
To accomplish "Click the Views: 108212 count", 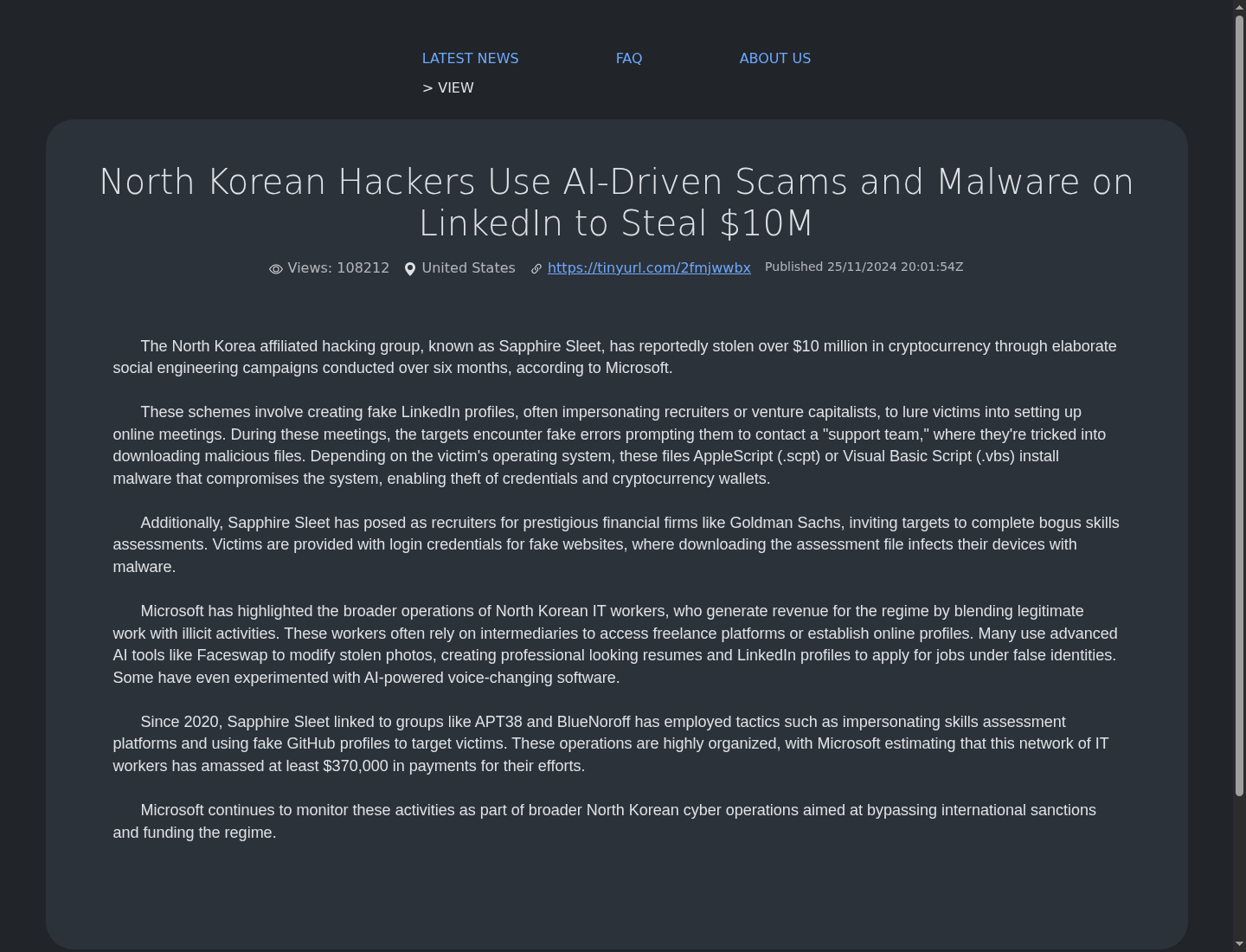I will [338, 267].
